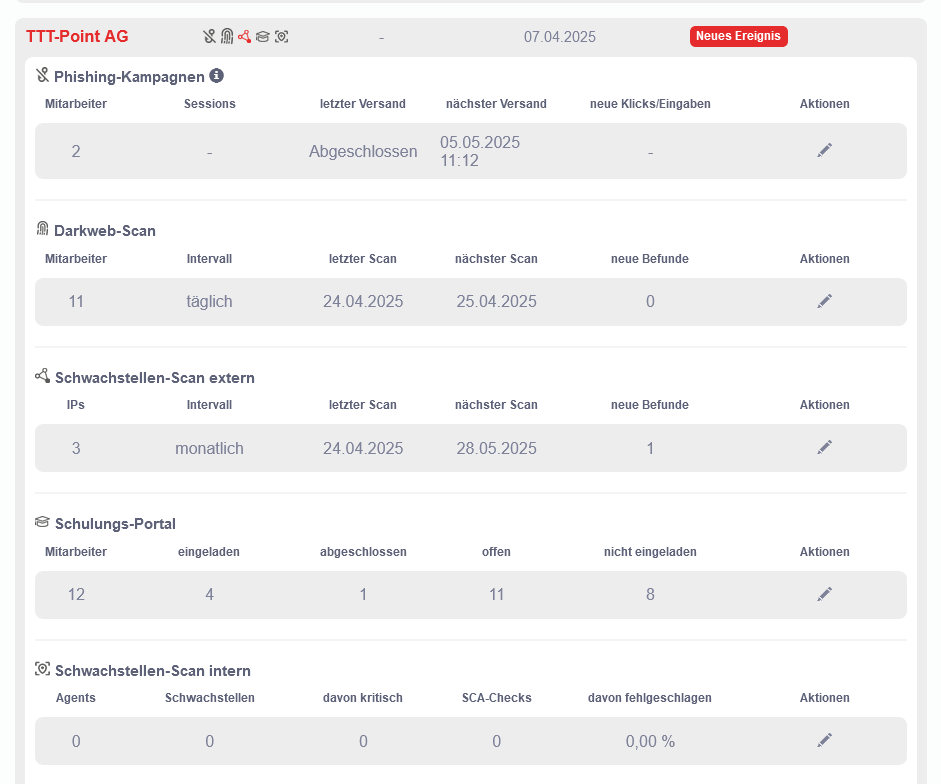Open the TTT-Point AG company link
This screenshot has height=784, width=941.
tap(77, 37)
